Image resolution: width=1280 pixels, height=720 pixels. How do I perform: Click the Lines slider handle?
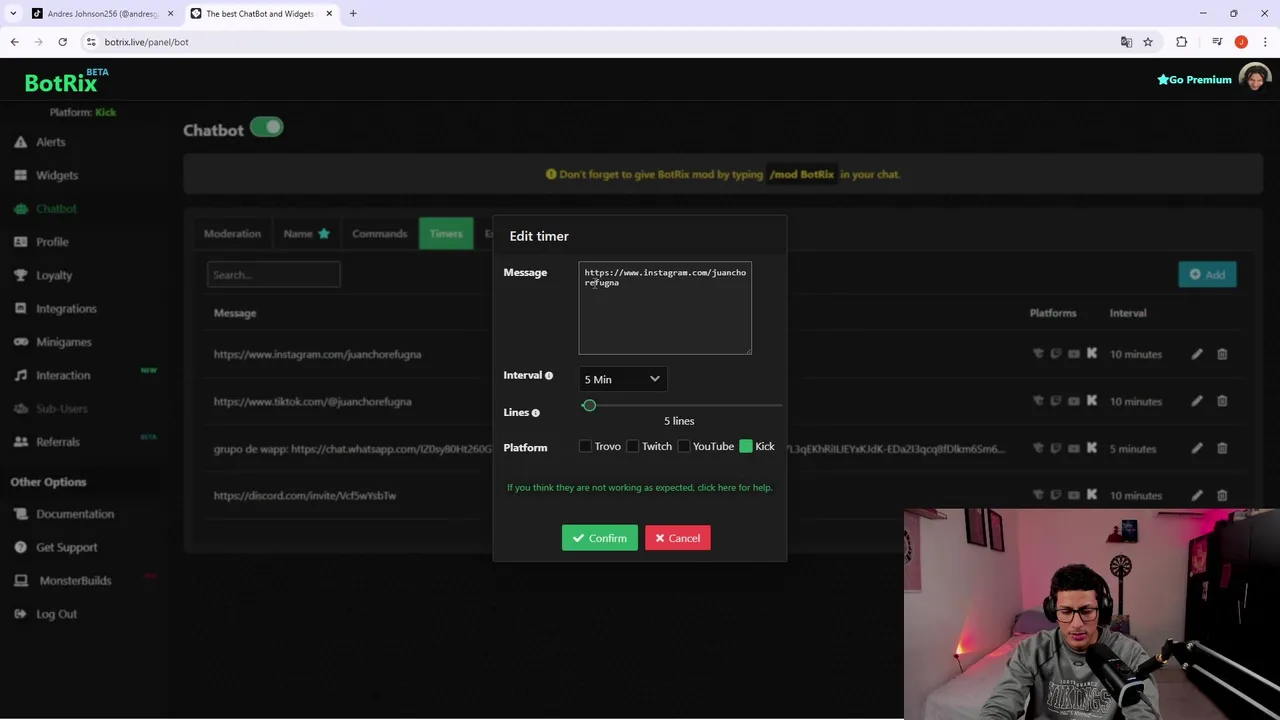[x=589, y=405]
